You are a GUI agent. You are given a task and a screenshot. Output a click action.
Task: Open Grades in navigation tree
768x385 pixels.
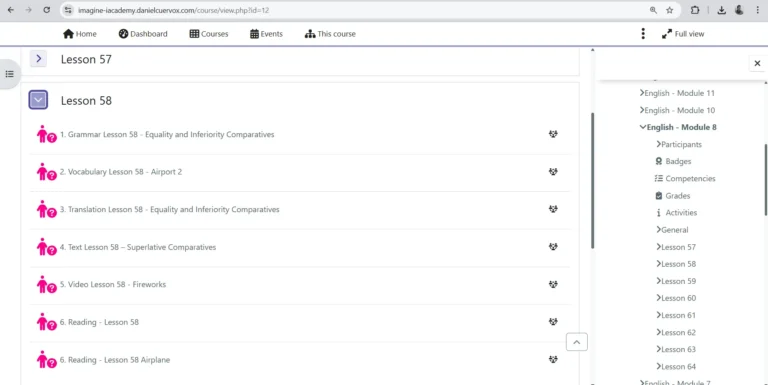coord(672,195)
